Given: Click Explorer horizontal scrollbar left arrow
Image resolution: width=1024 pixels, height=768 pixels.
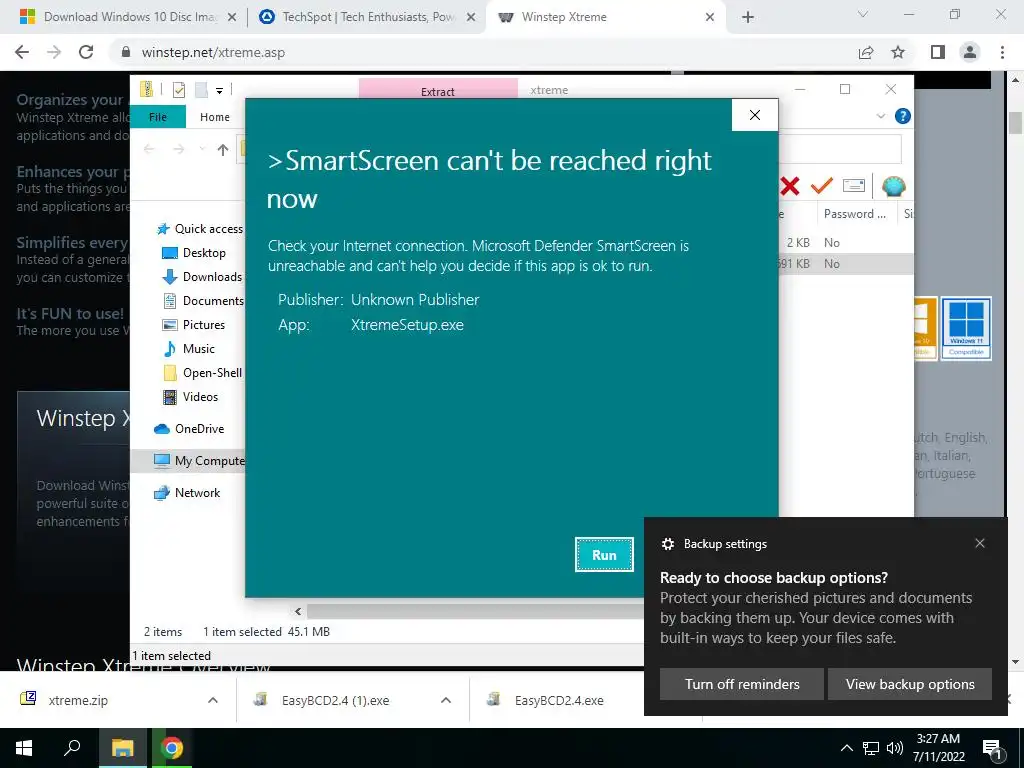Looking at the screenshot, I should coord(298,611).
